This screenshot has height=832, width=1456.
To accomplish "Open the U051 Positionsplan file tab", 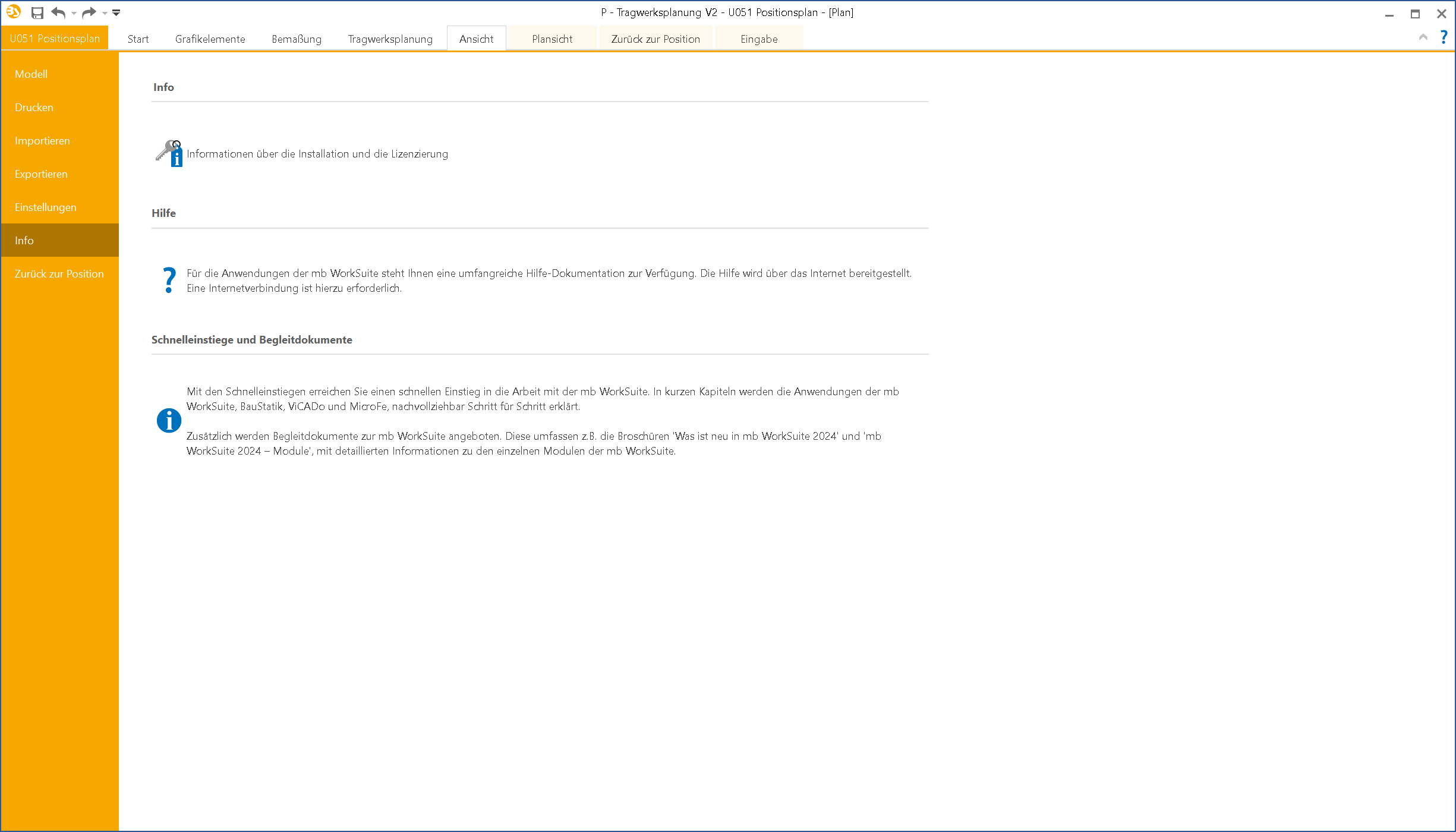I will coord(55,39).
